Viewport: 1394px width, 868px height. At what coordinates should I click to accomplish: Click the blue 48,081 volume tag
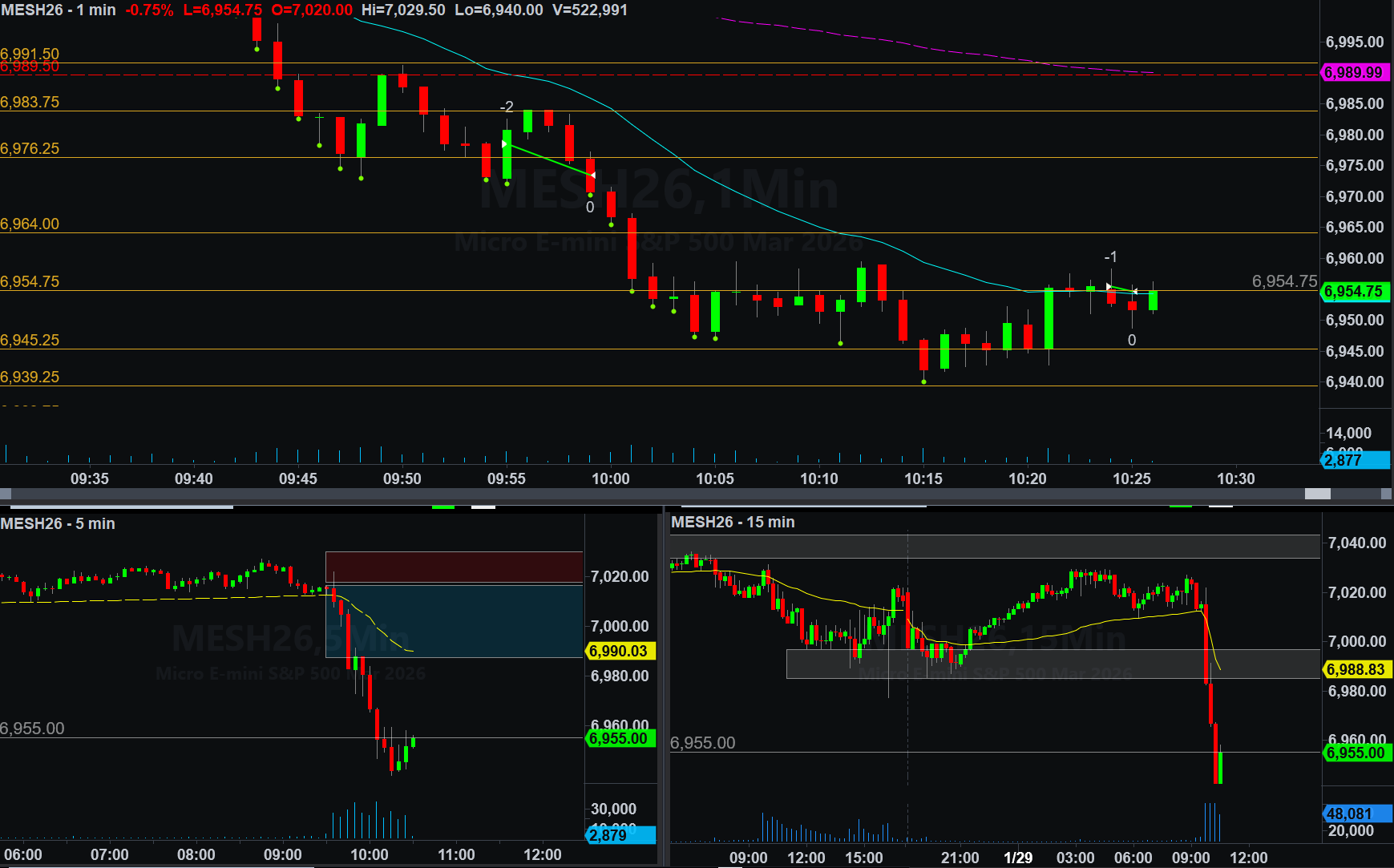[1356, 813]
